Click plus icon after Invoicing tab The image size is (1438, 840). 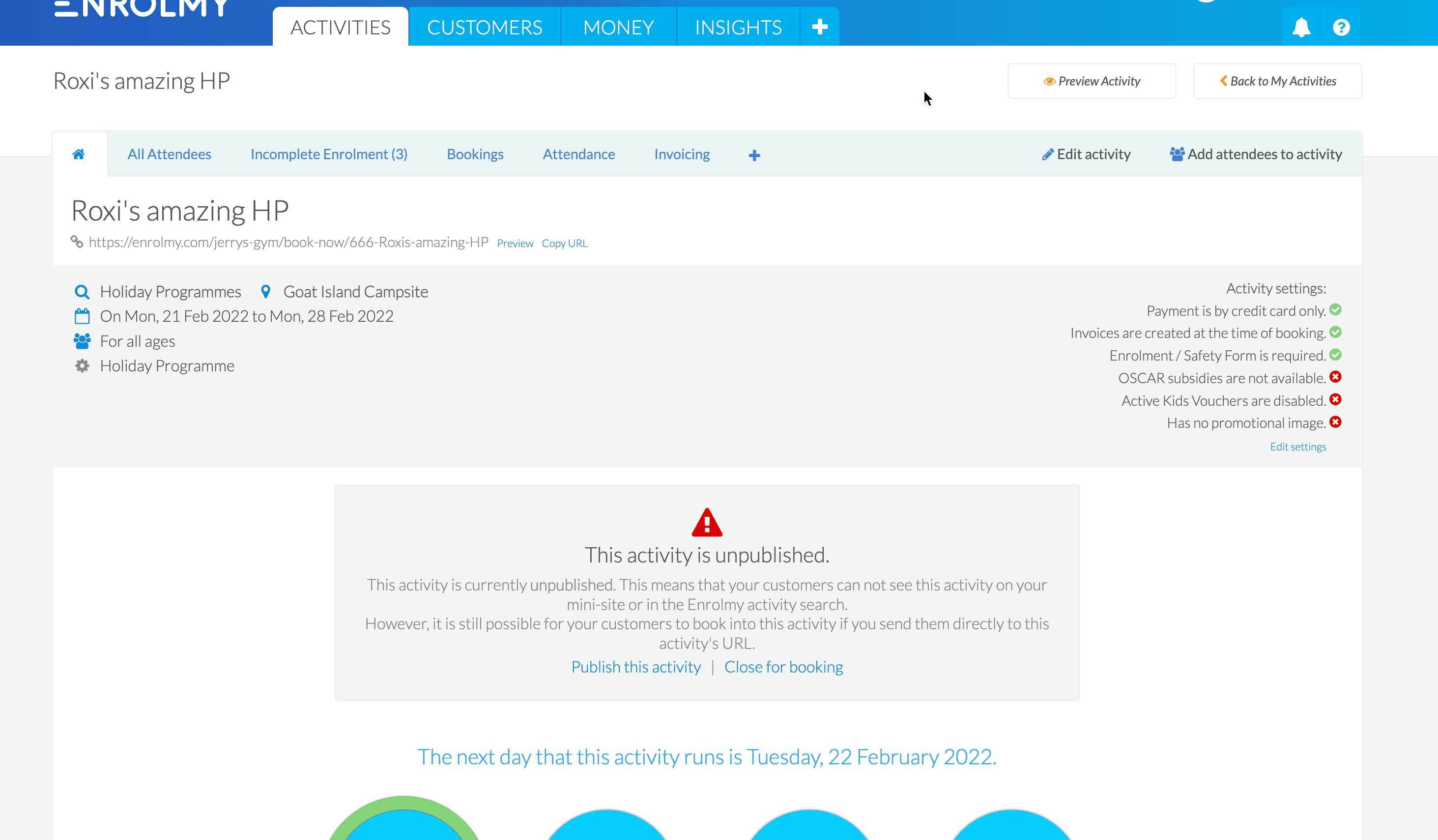(754, 155)
